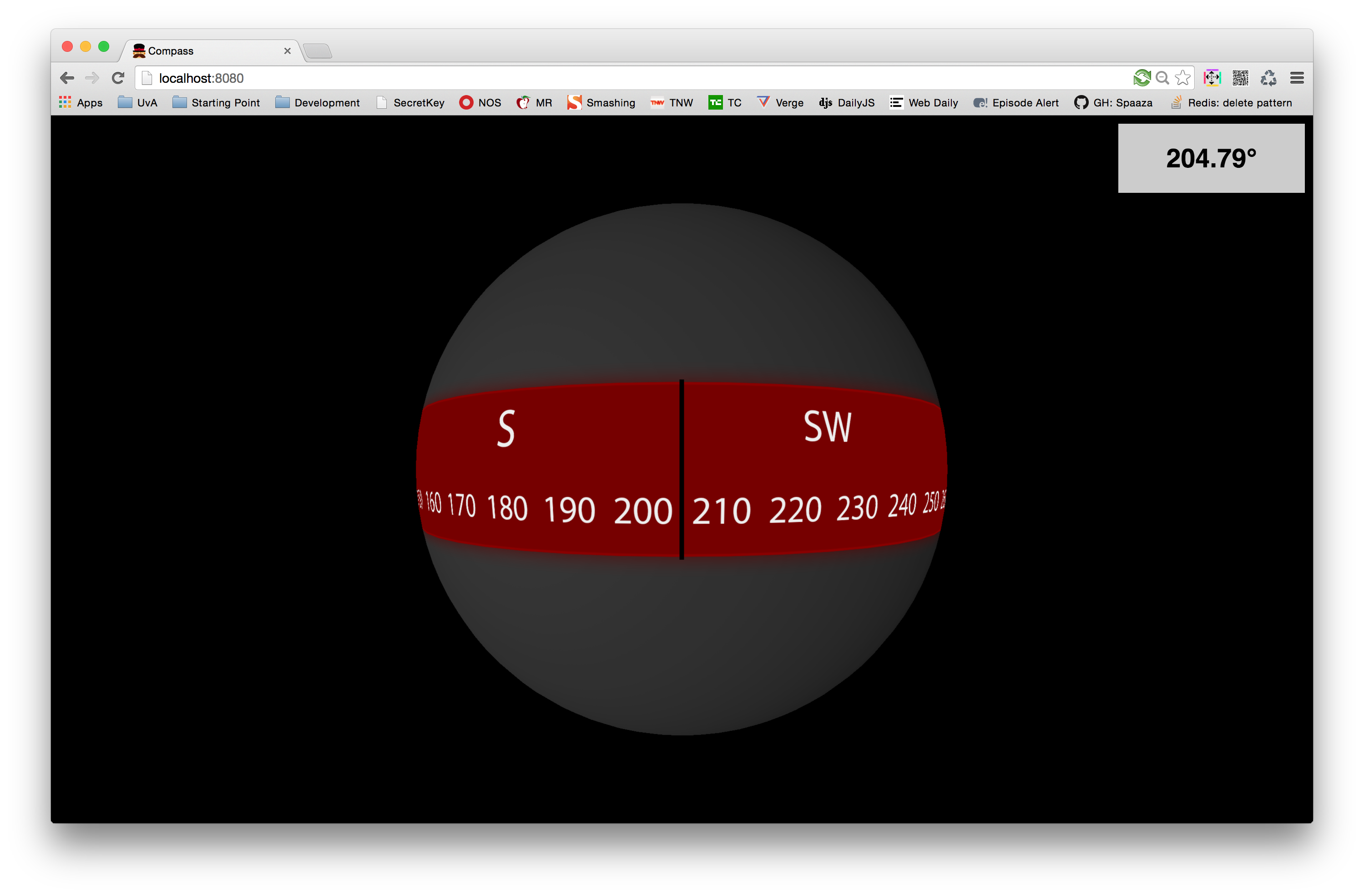
Task: Expand the bookmarks bar Starting Point
Action: pos(213,103)
